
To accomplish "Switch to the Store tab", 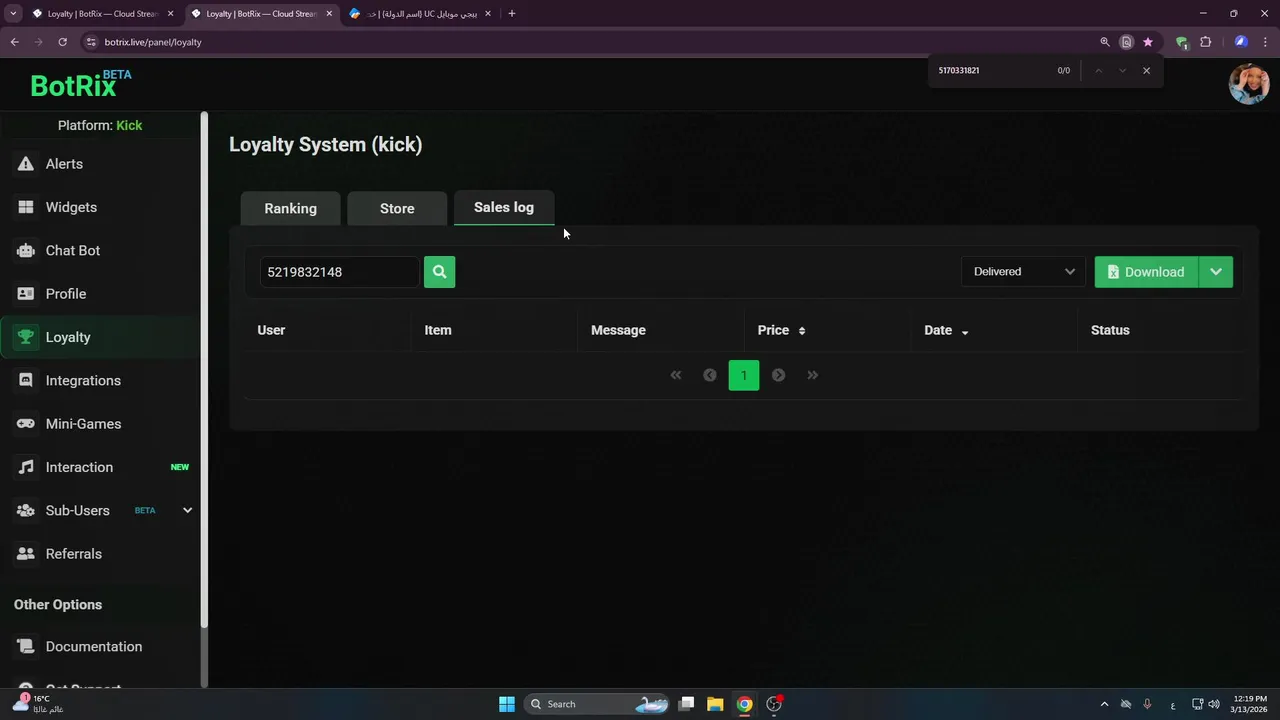I will pyautogui.click(x=397, y=208).
